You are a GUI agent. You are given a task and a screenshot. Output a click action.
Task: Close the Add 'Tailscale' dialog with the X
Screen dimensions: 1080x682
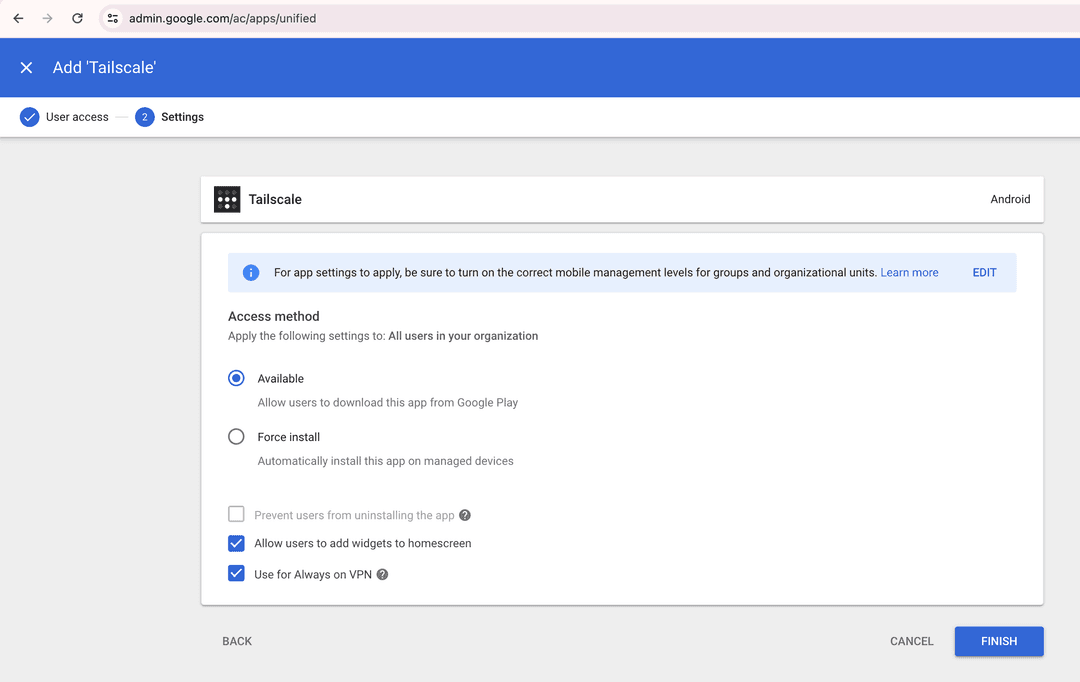tap(26, 67)
